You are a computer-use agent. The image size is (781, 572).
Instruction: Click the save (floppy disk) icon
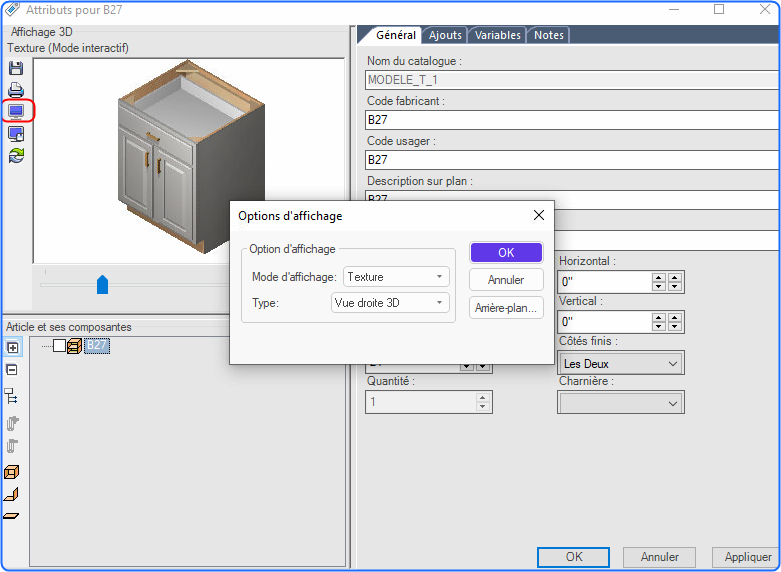click(16, 68)
